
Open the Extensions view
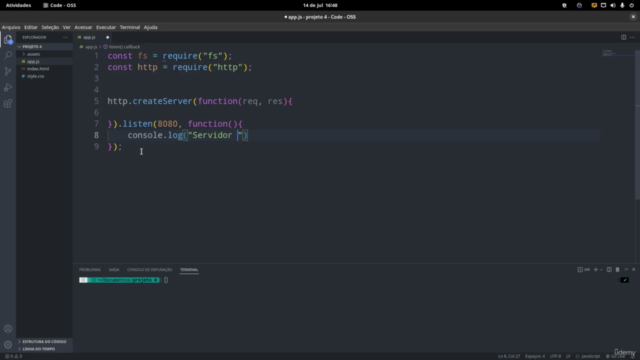click(x=8, y=103)
